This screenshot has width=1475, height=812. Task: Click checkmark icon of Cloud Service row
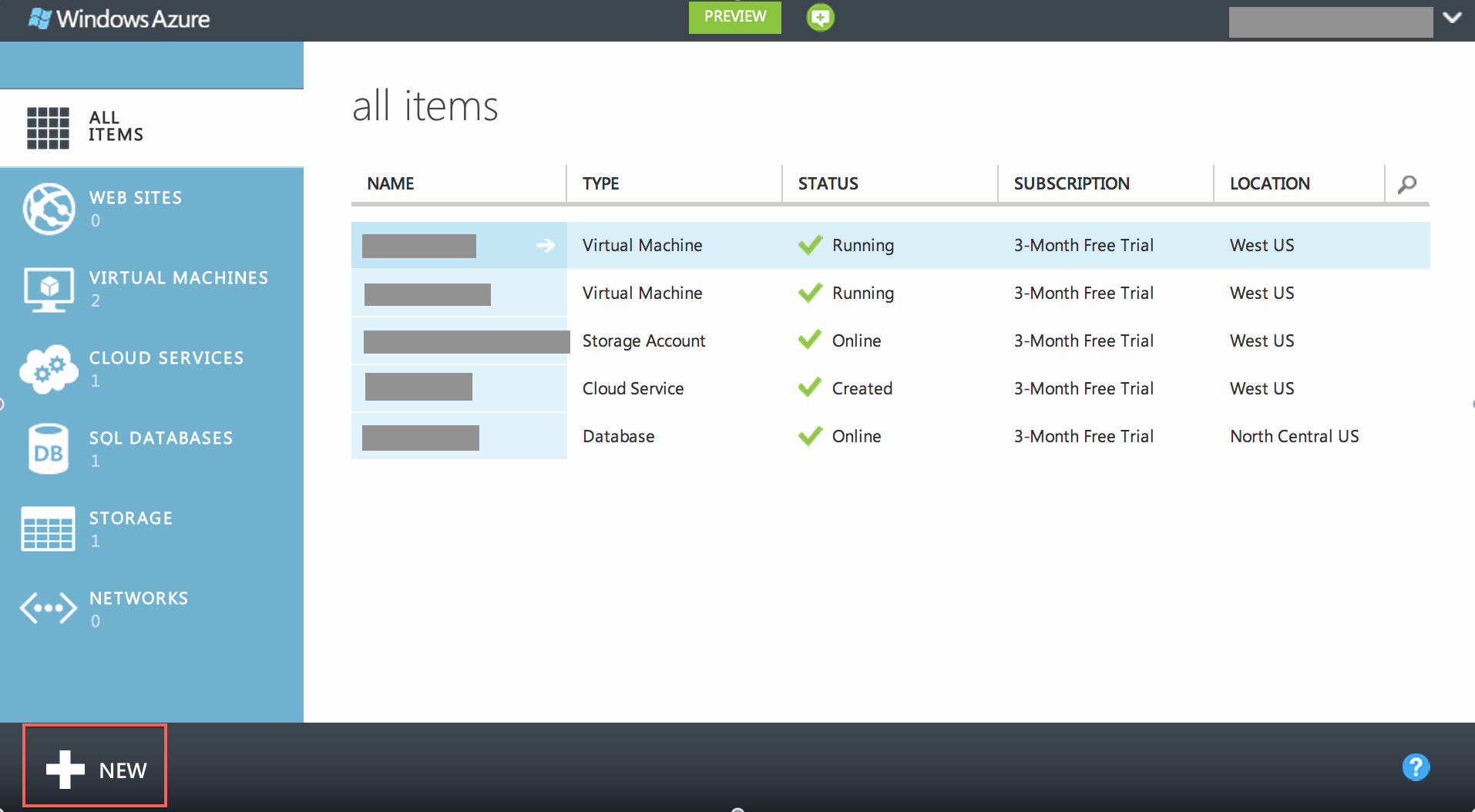click(810, 388)
